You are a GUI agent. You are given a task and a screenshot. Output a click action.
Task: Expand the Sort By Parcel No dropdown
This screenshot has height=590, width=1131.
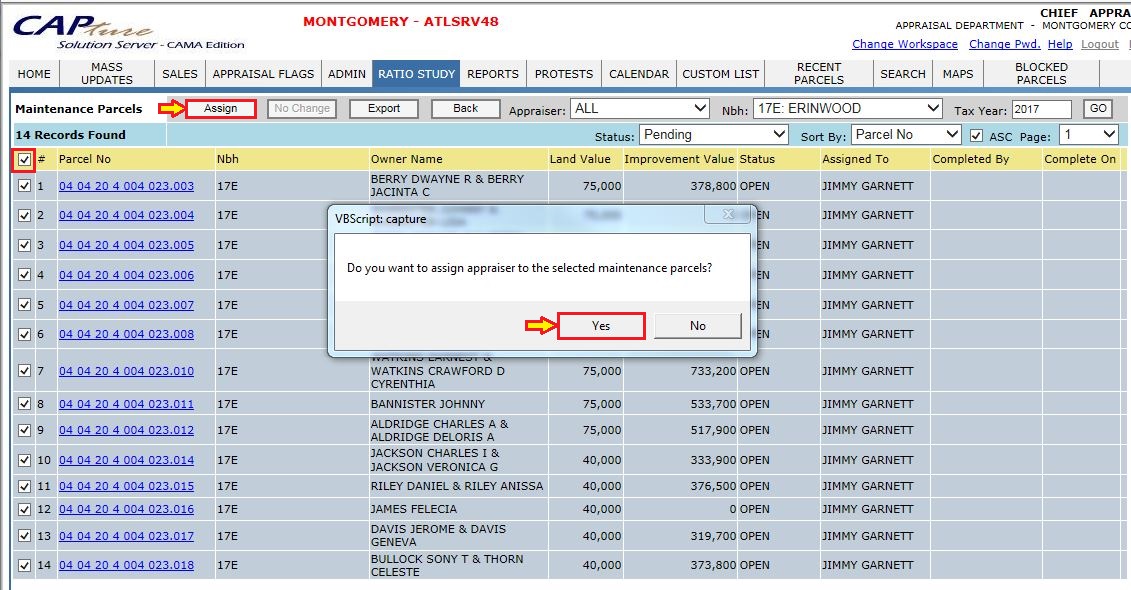coord(907,135)
